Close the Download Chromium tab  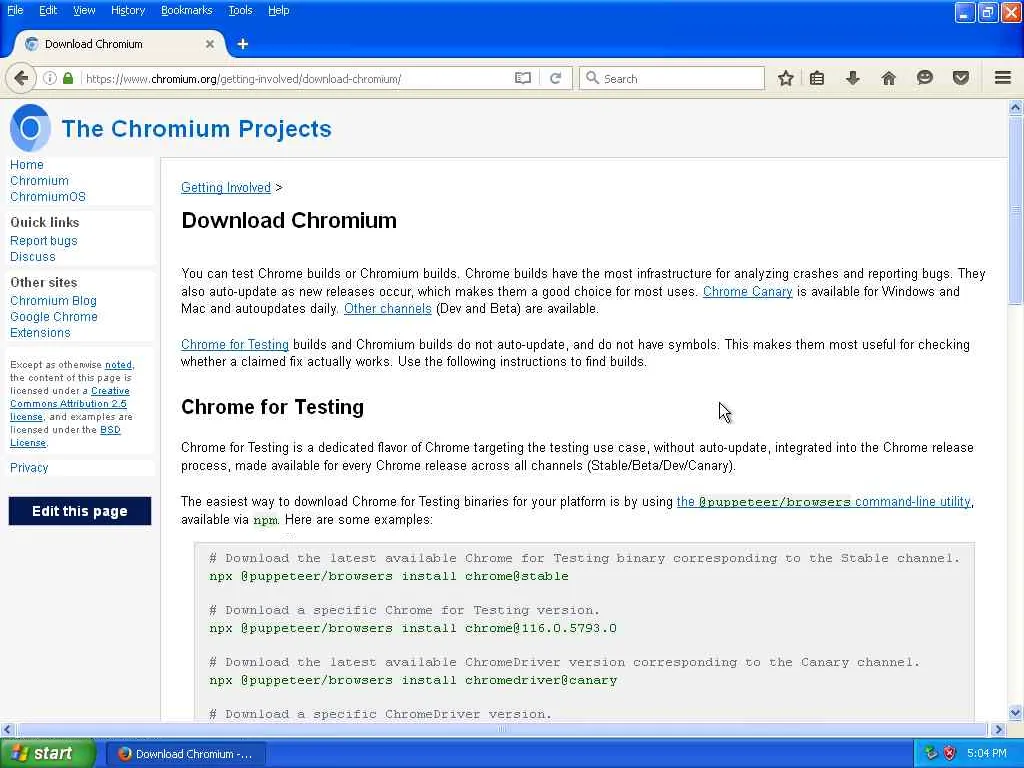click(x=210, y=44)
